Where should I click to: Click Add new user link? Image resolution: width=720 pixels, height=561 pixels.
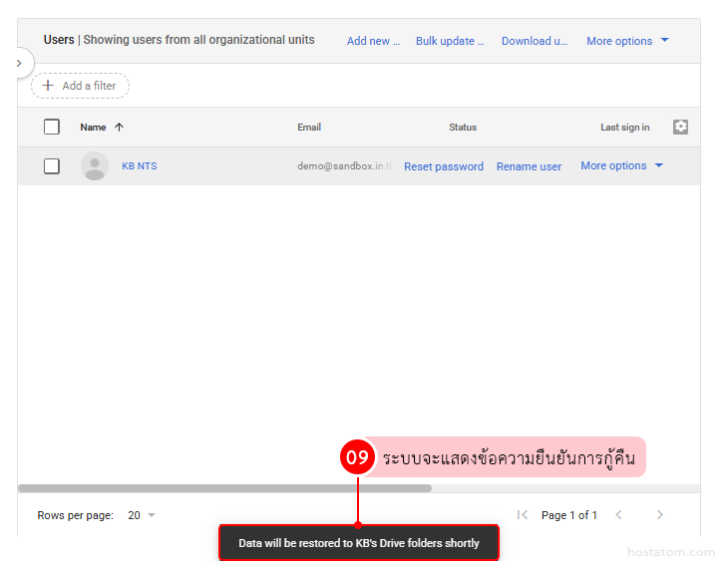pos(373,41)
